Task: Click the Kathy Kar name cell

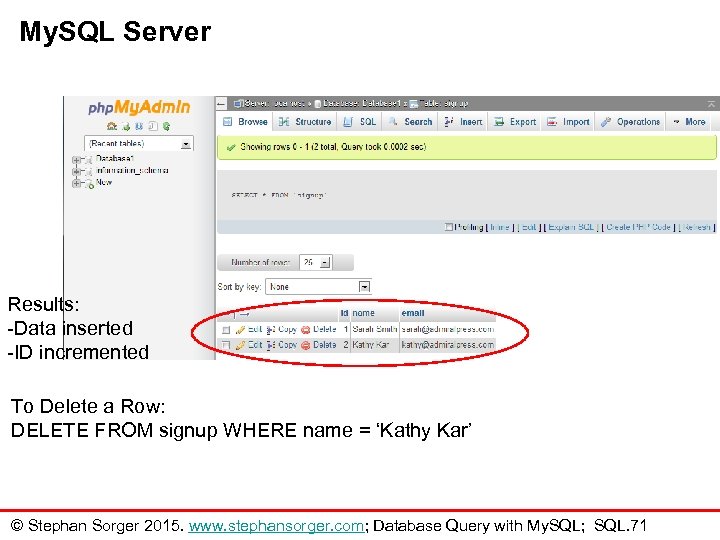Action: [x=375, y=345]
